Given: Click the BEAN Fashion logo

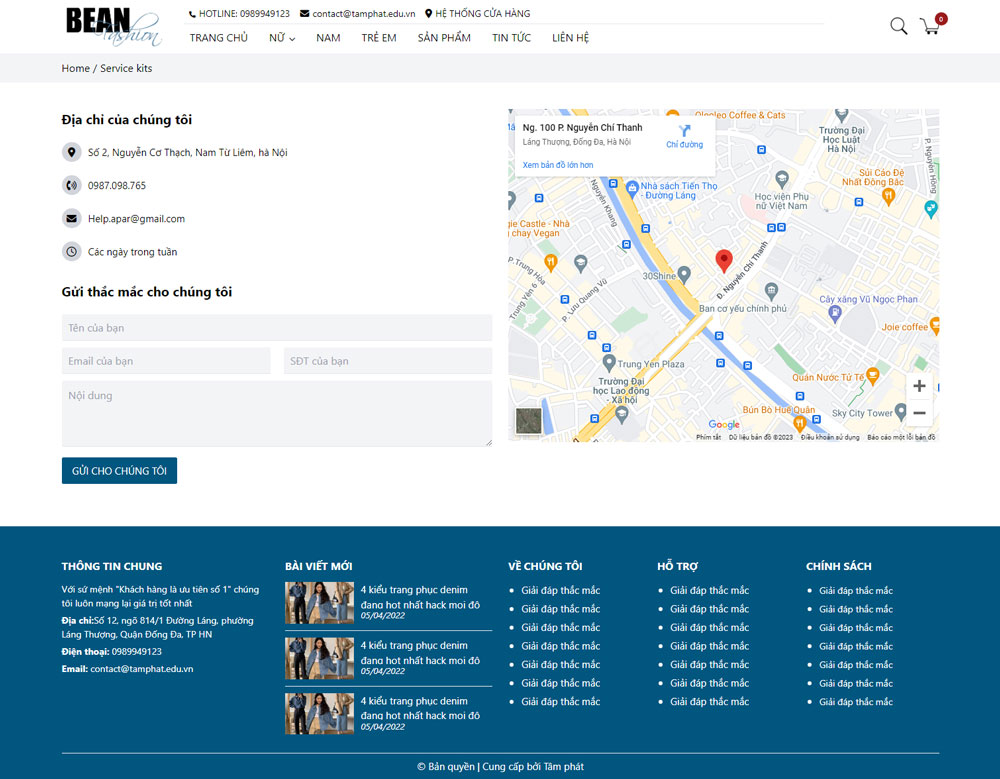Looking at the screenshot, I should [x=112, y=26].
